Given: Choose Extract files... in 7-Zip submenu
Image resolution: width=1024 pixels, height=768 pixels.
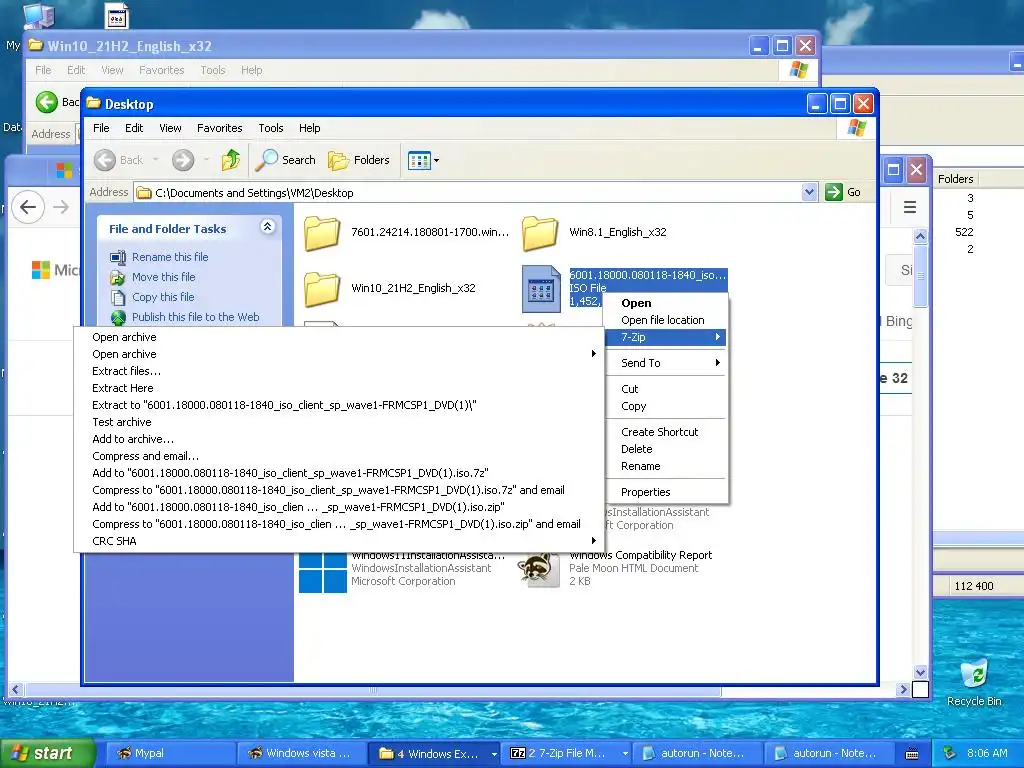Looking at the screenshot, I should [x=339, y=371].
